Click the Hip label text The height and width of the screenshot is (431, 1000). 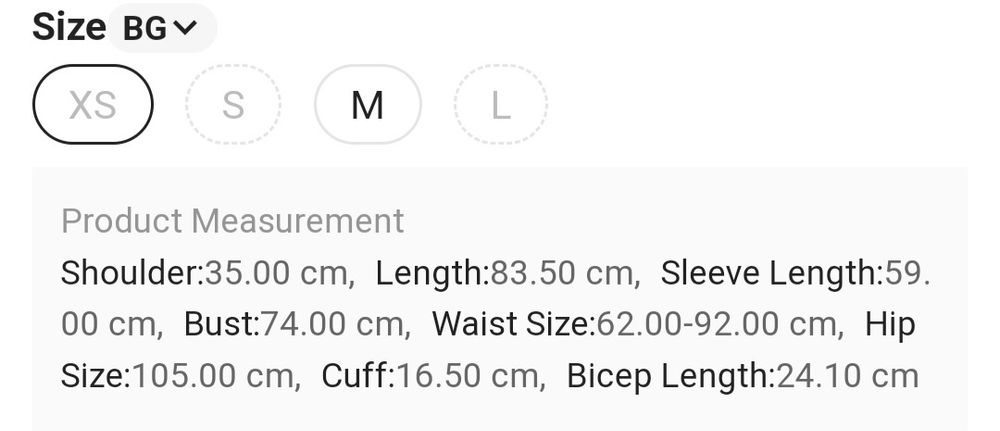[x=890, y=325]
